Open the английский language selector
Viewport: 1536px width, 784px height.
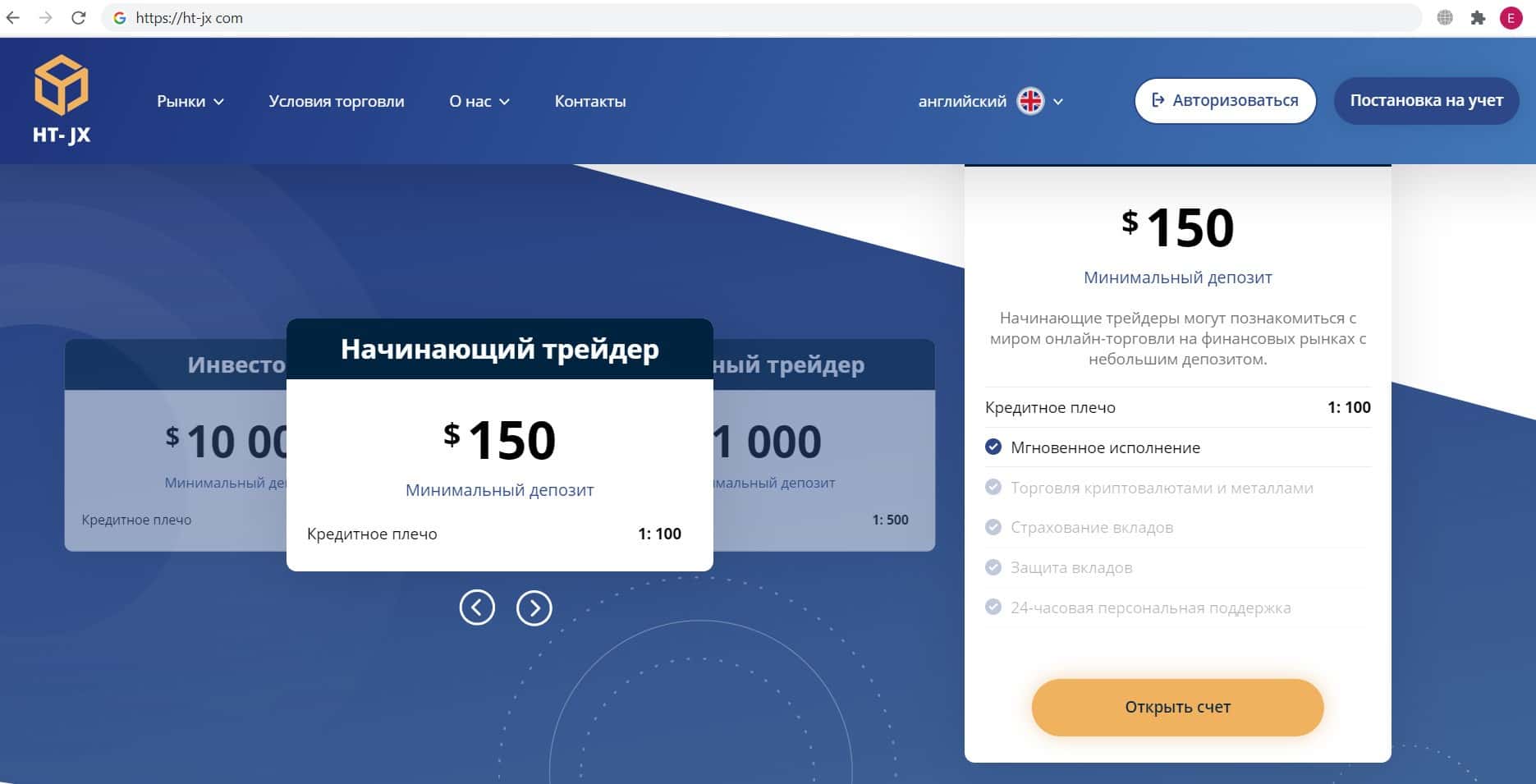coord(991,101)
